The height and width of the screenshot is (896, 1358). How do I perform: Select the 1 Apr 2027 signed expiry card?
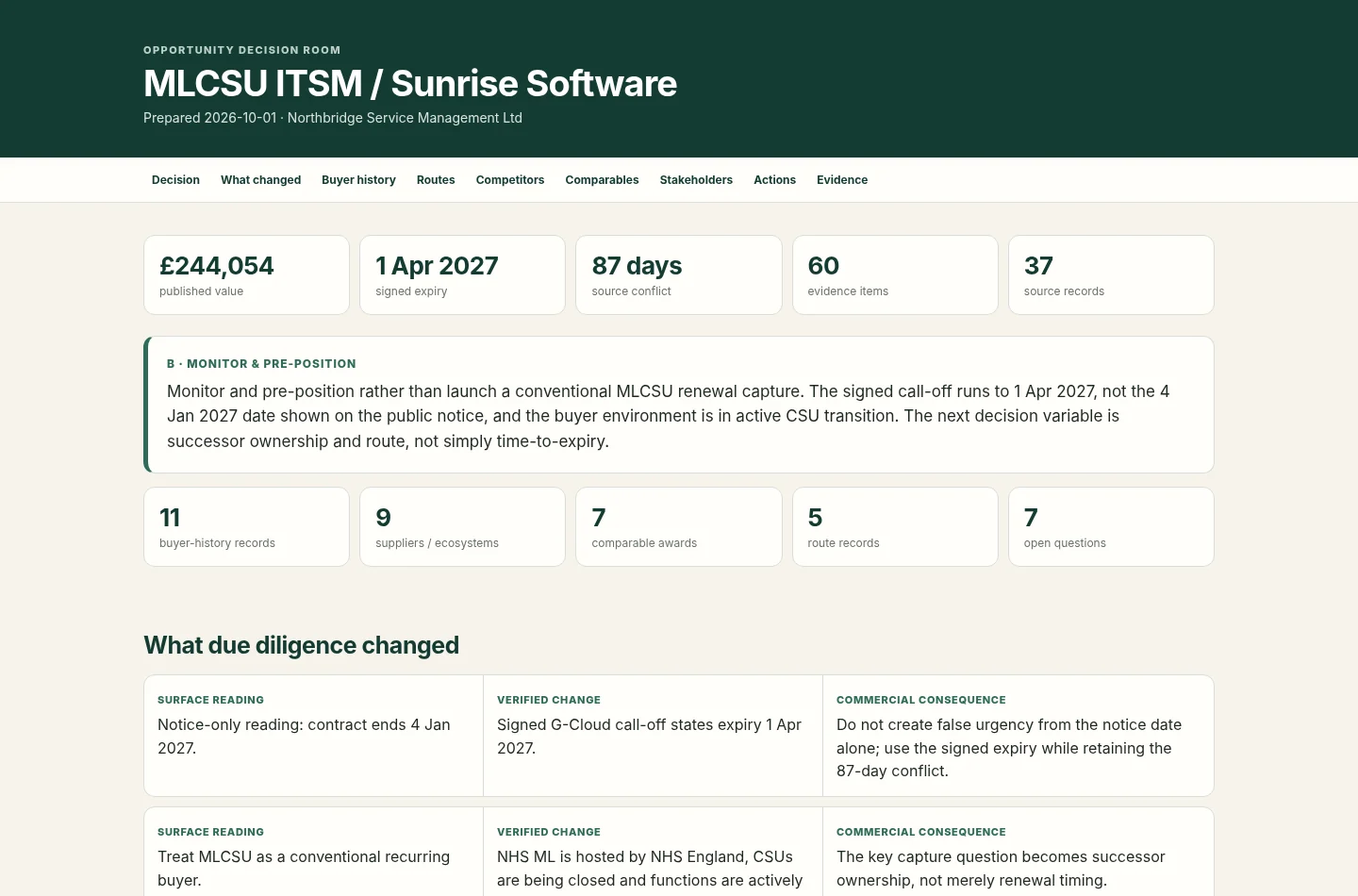pos(462,274)
